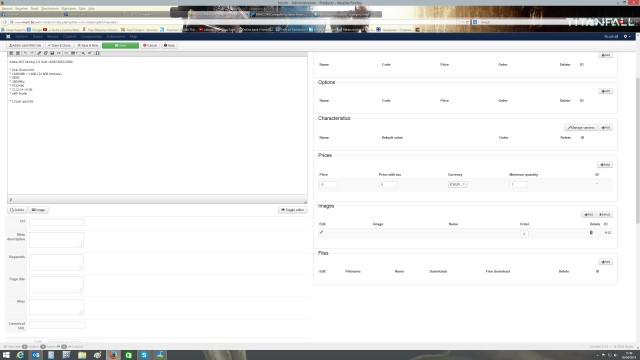Screen dimensions: 640x360
Task: Click Add button in Images section
Action: point(588,214)
